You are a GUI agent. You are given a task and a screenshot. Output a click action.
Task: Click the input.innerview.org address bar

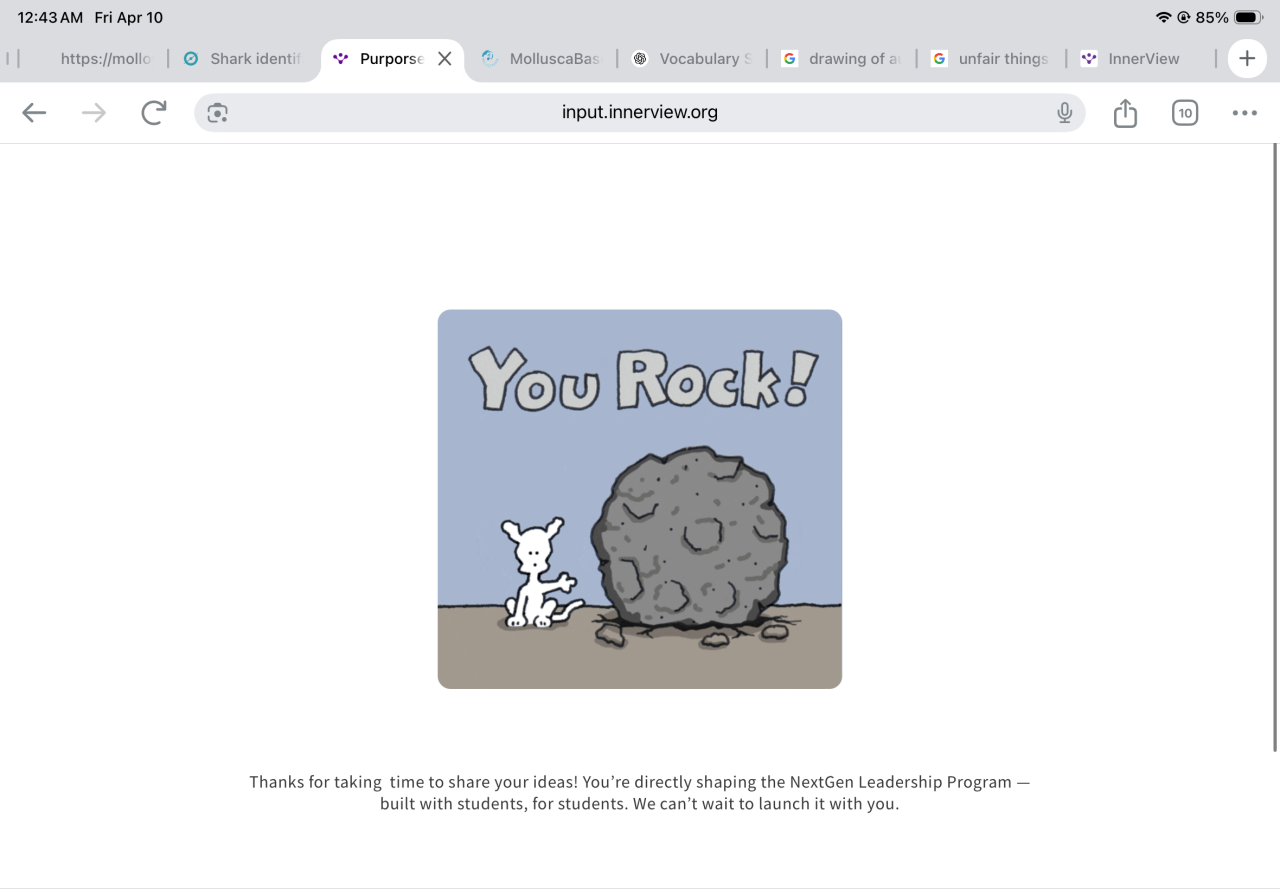(x=640, y=112)
